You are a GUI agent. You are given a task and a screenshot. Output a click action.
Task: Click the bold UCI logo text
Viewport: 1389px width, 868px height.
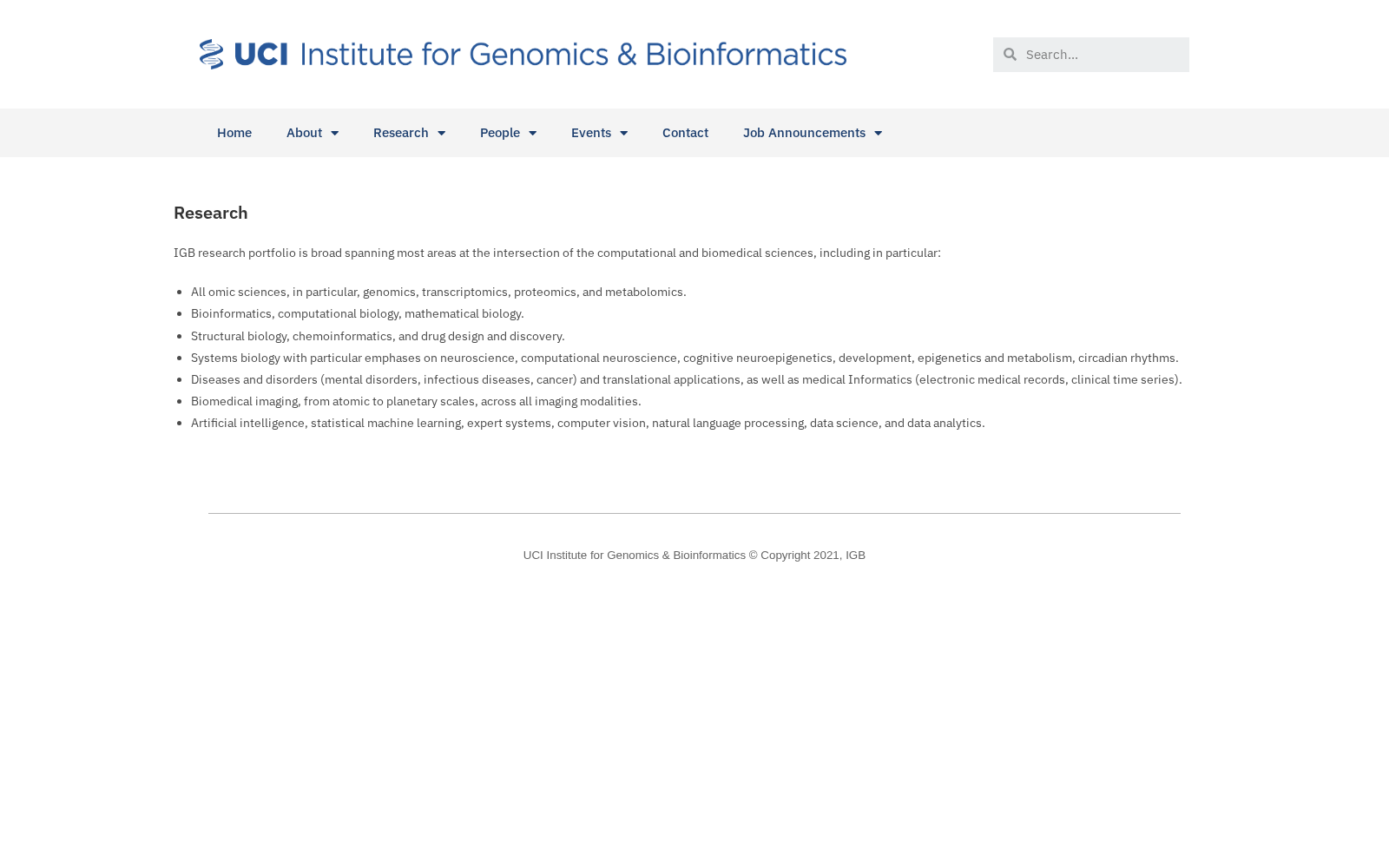(260, 54)
